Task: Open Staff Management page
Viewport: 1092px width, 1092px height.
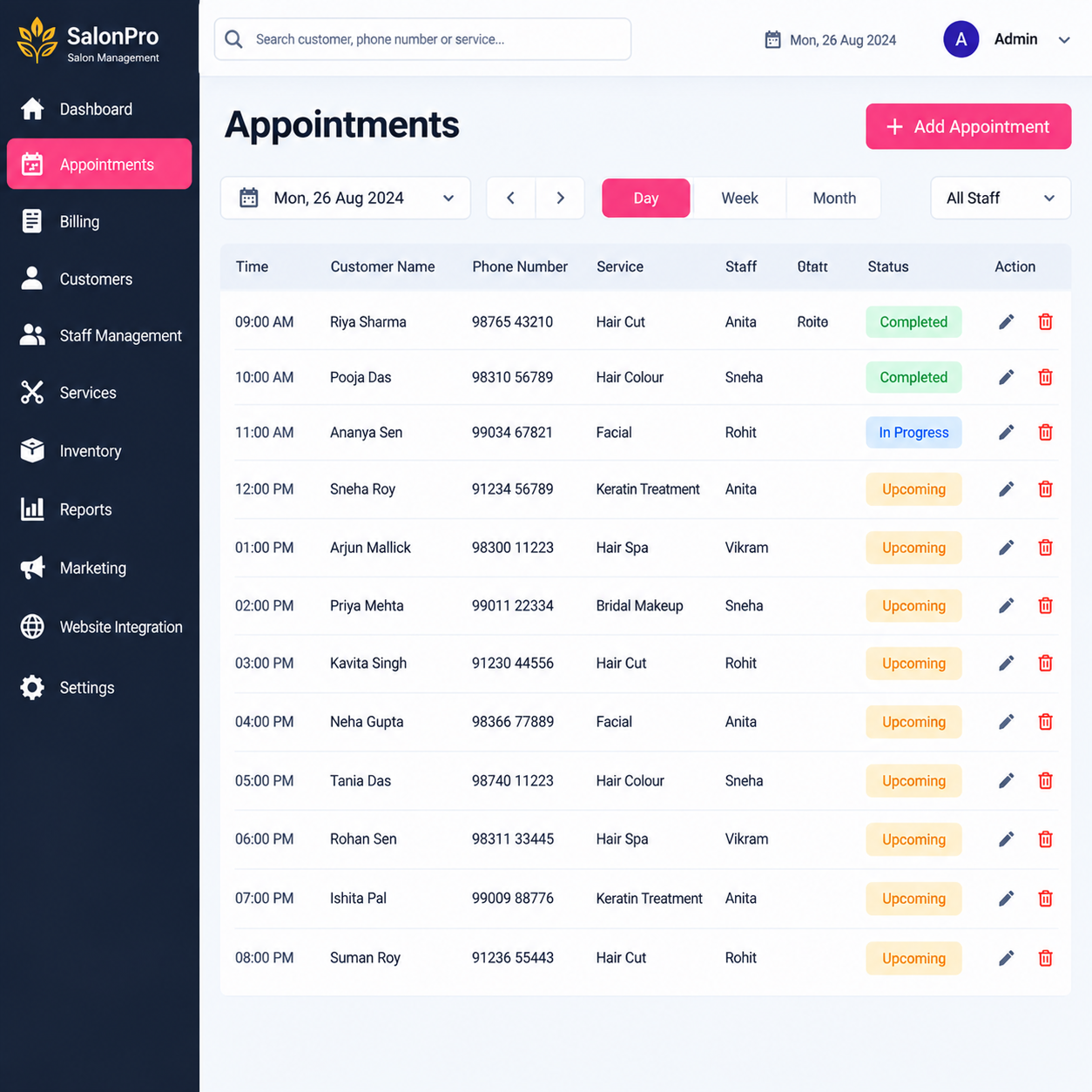Action: tap(99, 335)
